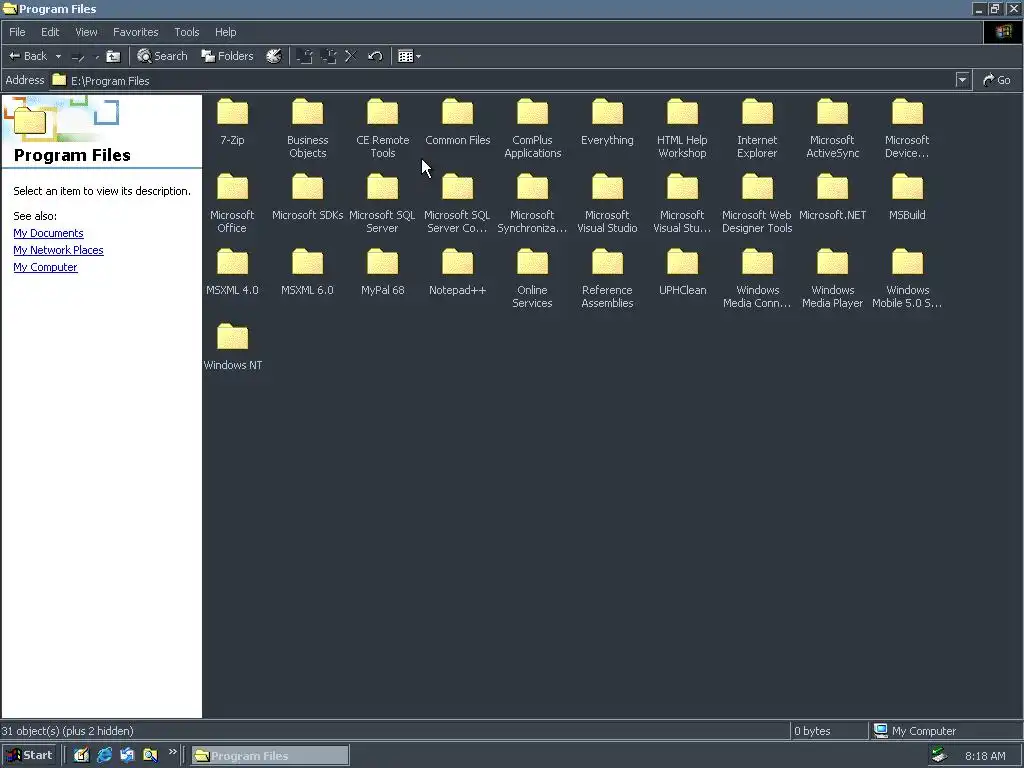The height and width of the screenshot is (768, 1024).
Task: Go back using the Back button
Action: pos(27,56)
